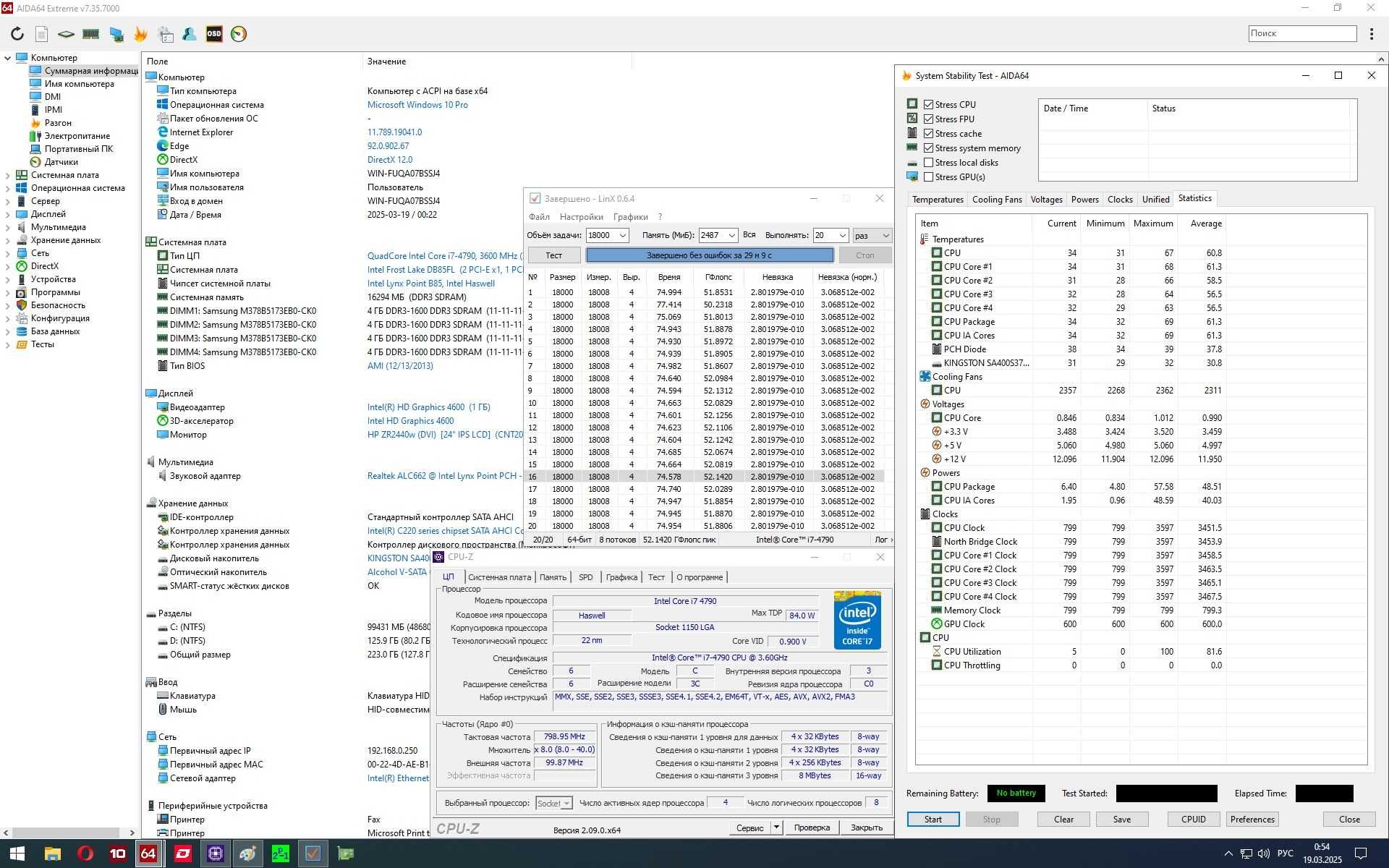Image resolution: width=1389 pixels, height=868 pixels.
Task: Click the CPUID button in Stability Test
Action: pyautogui.click(x=1194, y=820)
